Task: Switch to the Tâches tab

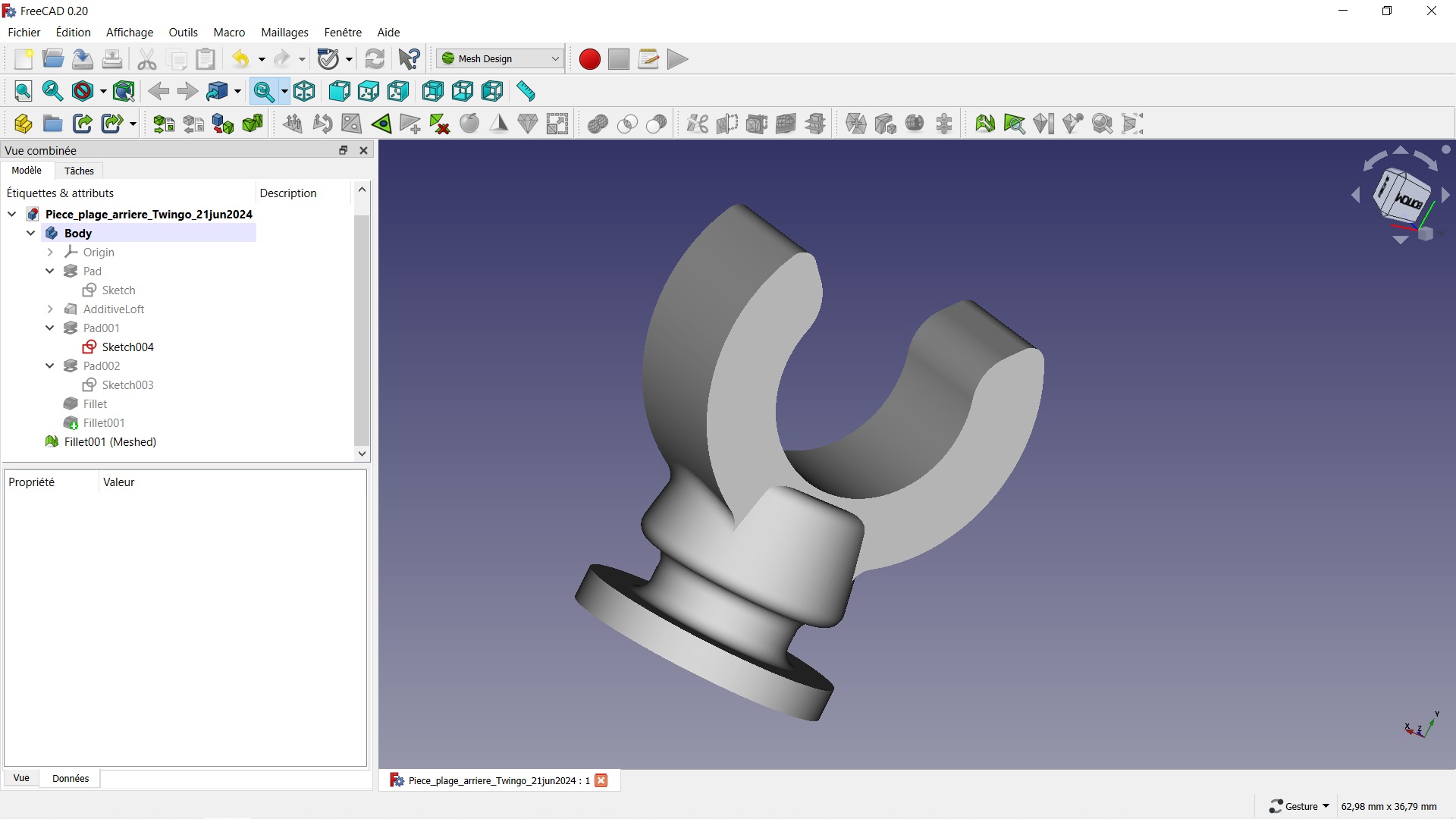Action: (79, 171)
